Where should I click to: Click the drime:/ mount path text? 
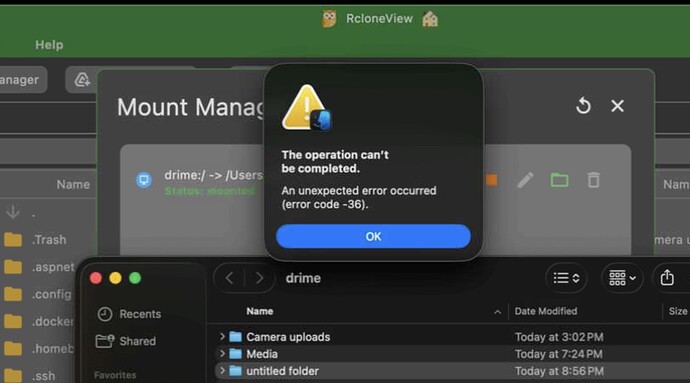[x=214, y=175]
